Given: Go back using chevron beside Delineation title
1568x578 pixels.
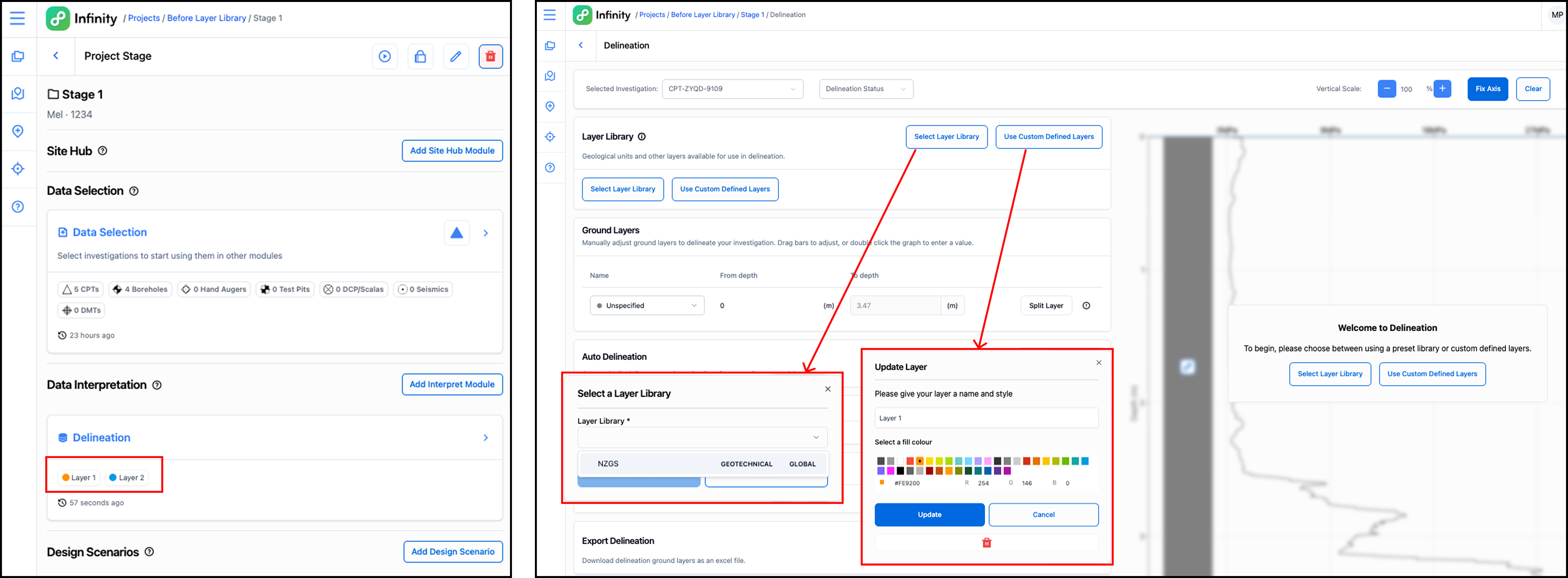Looking at the screenshot, I should (581, 45).
